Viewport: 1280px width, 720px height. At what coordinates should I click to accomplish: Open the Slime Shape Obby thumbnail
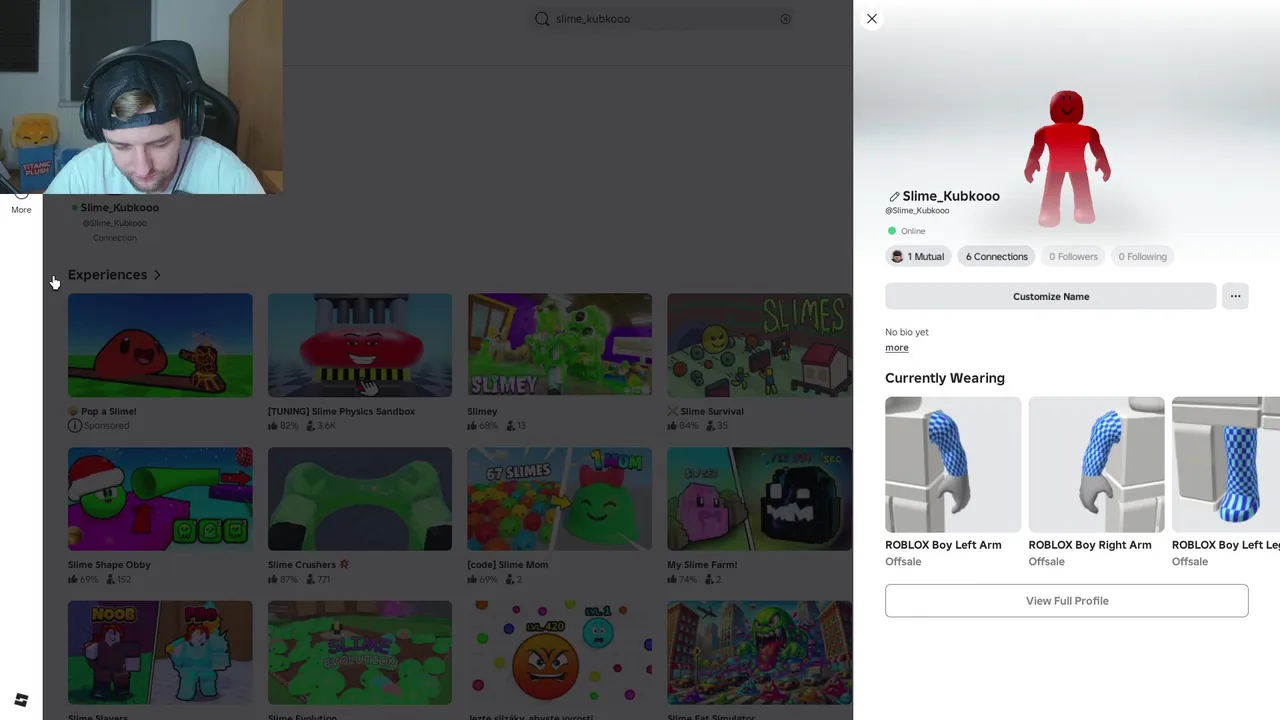(160, 499)
